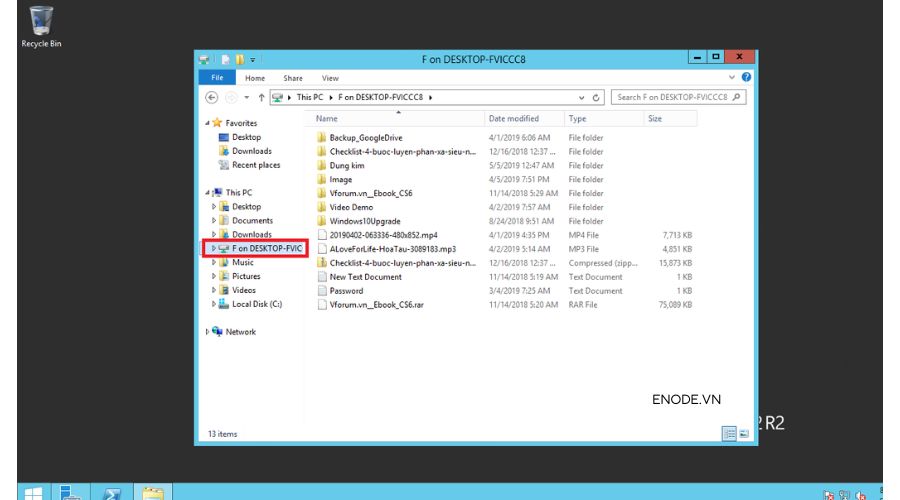Expand the Local Disk (C:) tree node
Viewport: 900px width, 500px height.
click(213, 304)
